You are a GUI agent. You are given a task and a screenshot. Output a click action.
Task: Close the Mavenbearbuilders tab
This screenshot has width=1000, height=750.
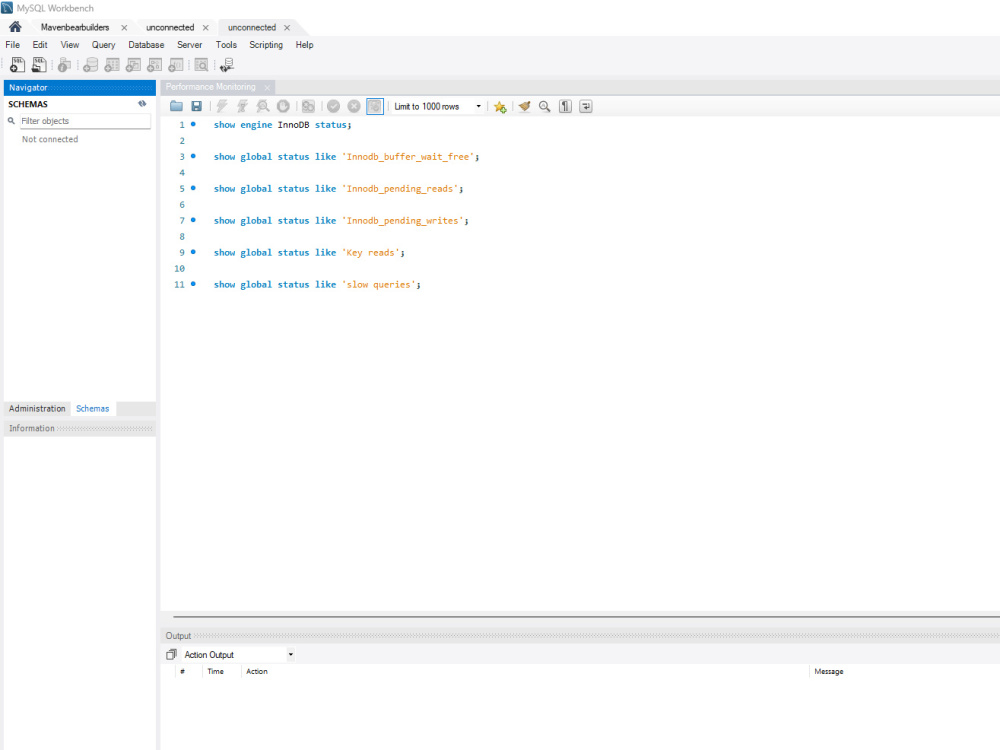(124, 27)
